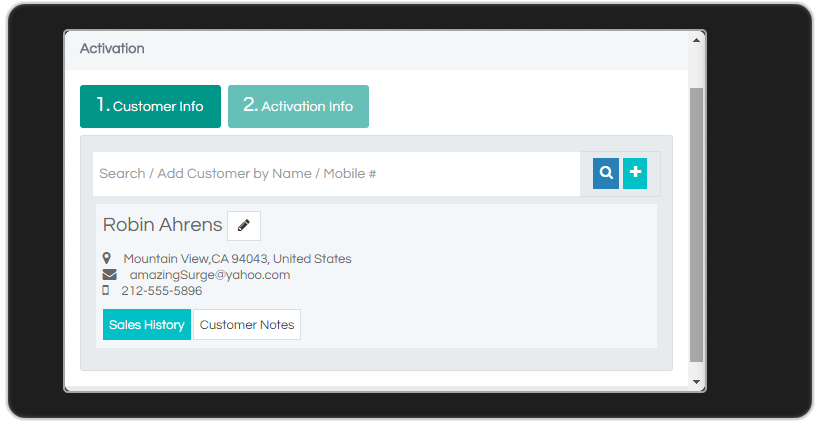Click the envelope email icon
The image size is (825, 431).
tap(109, 275)
